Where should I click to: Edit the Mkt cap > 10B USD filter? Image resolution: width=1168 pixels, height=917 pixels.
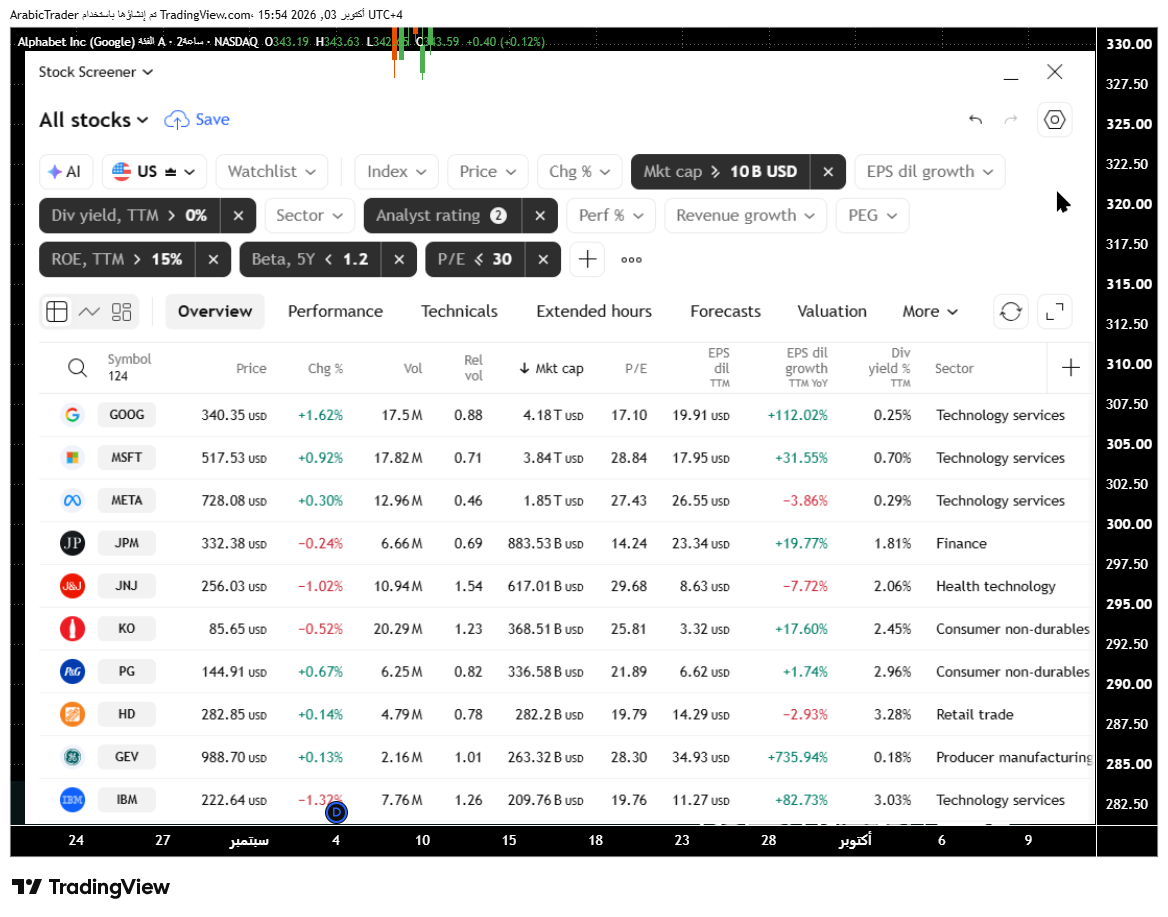click(720, 171)
